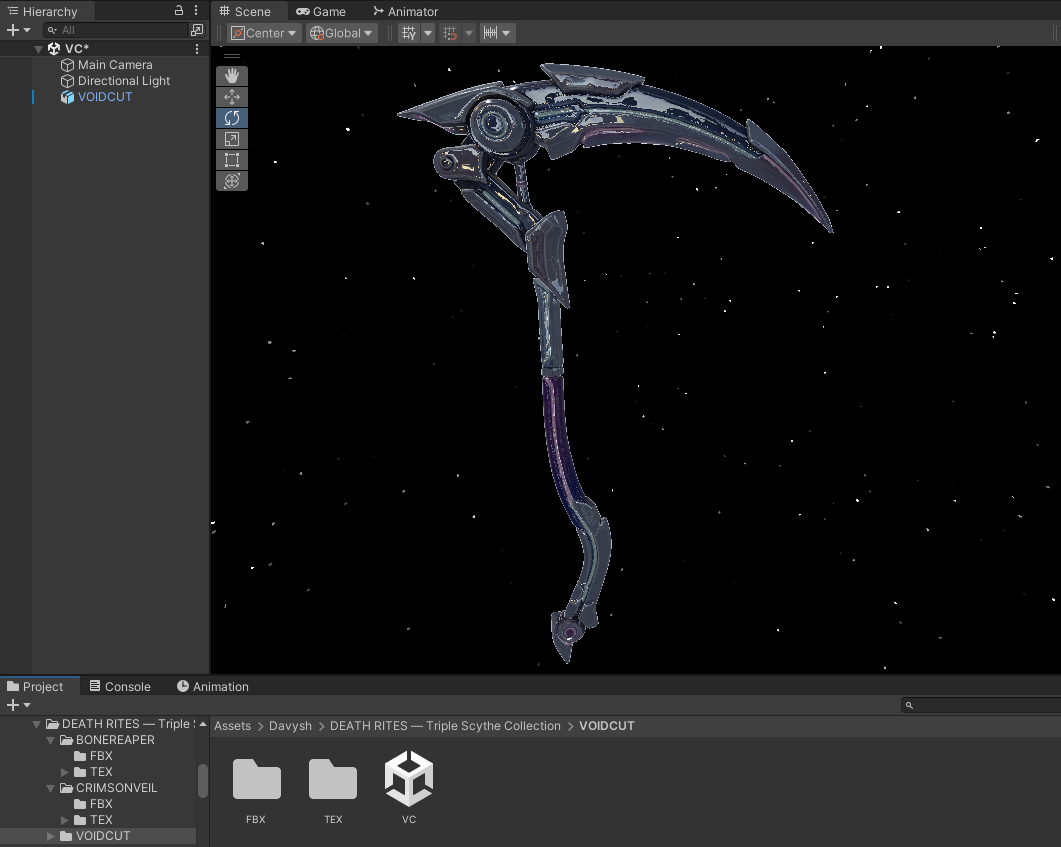This screenshot has width=1061, height=847.
Task: Collapse the BONEREAPER folder
Action: click(x=50, y=740)
